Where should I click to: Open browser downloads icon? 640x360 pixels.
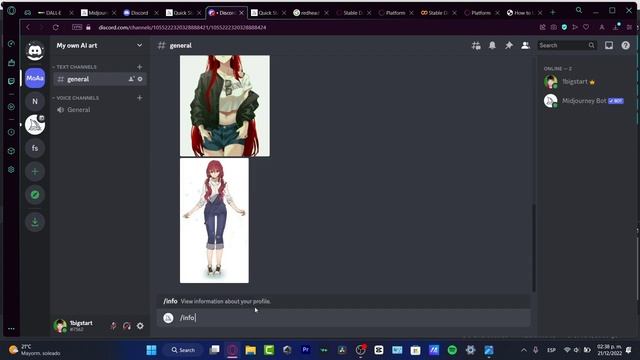click(616, 27)
